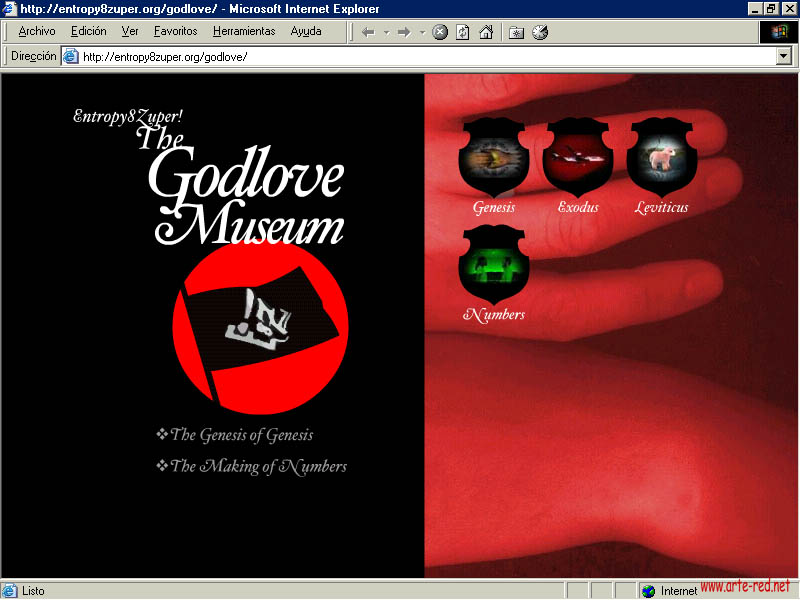
Task: Go to the Home page icon
Action: click(485, 32)
